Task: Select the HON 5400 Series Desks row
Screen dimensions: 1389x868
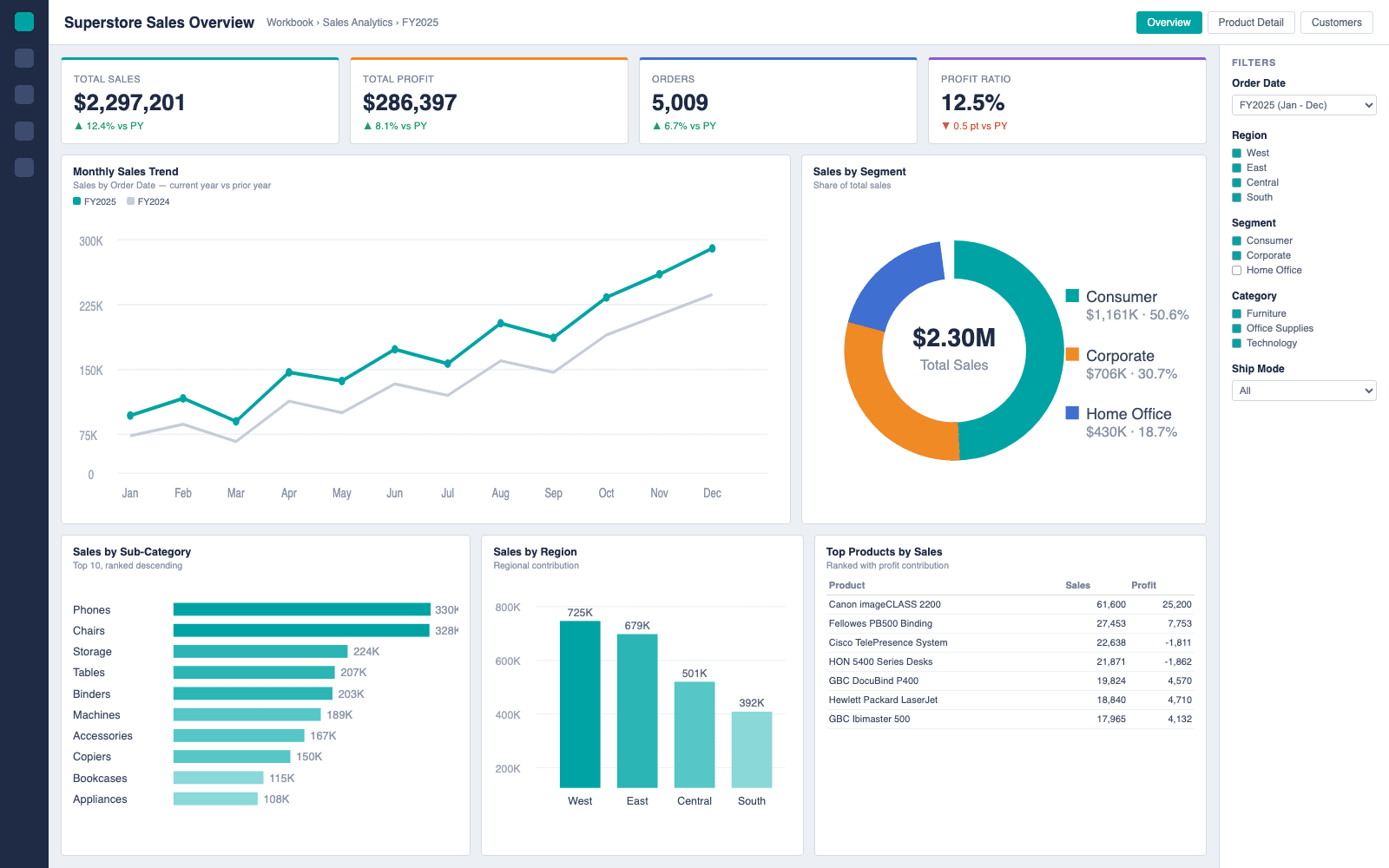Action: click(1010, 661)
